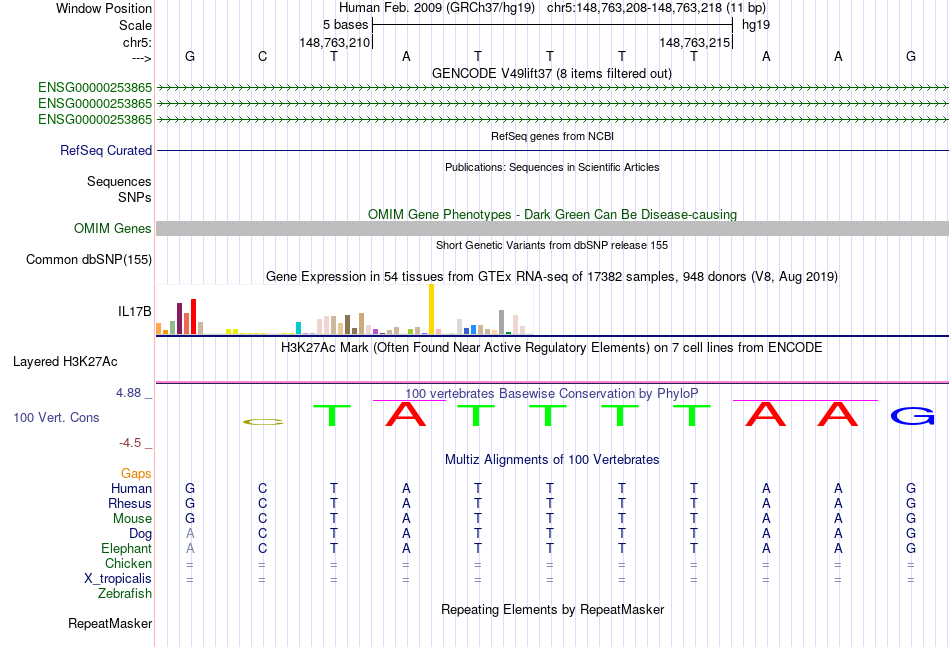
Task: Click the Gaps label in Multiz track
Action: (136, 473)
